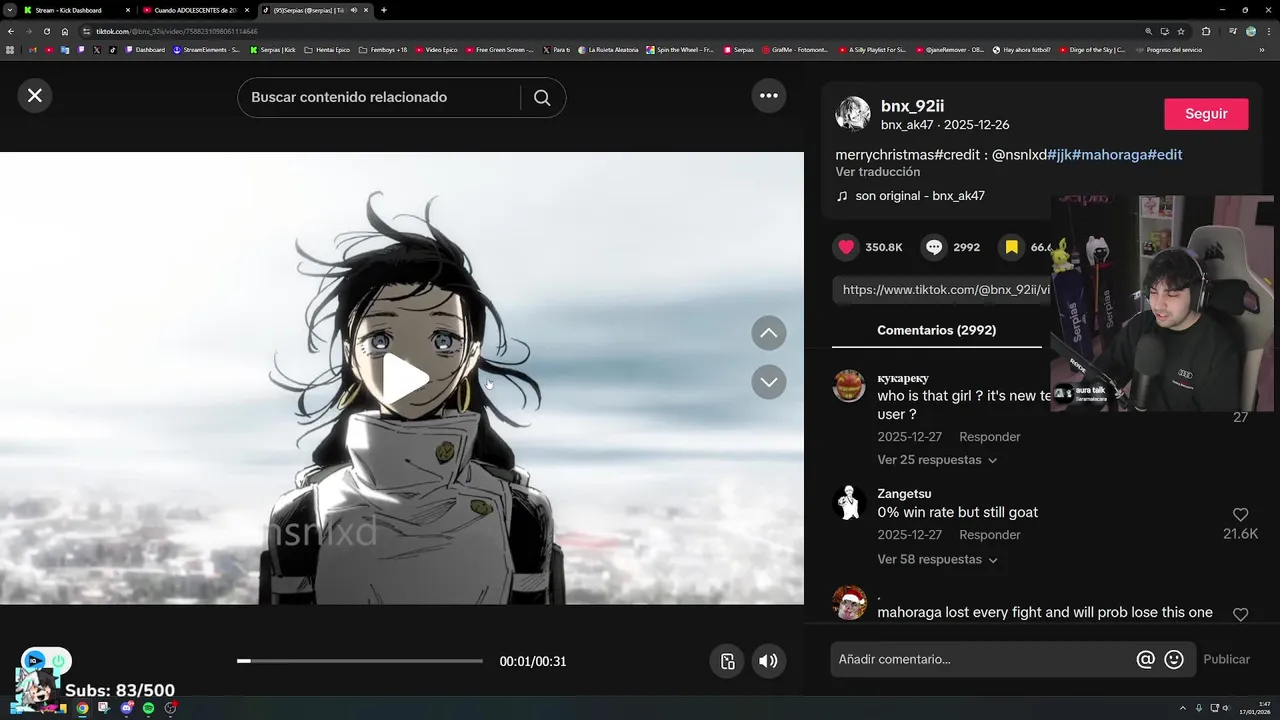Open the Chrome profile avatar
The width and height of the screenshot is (1280, 720).
[x=1251, y=31]
